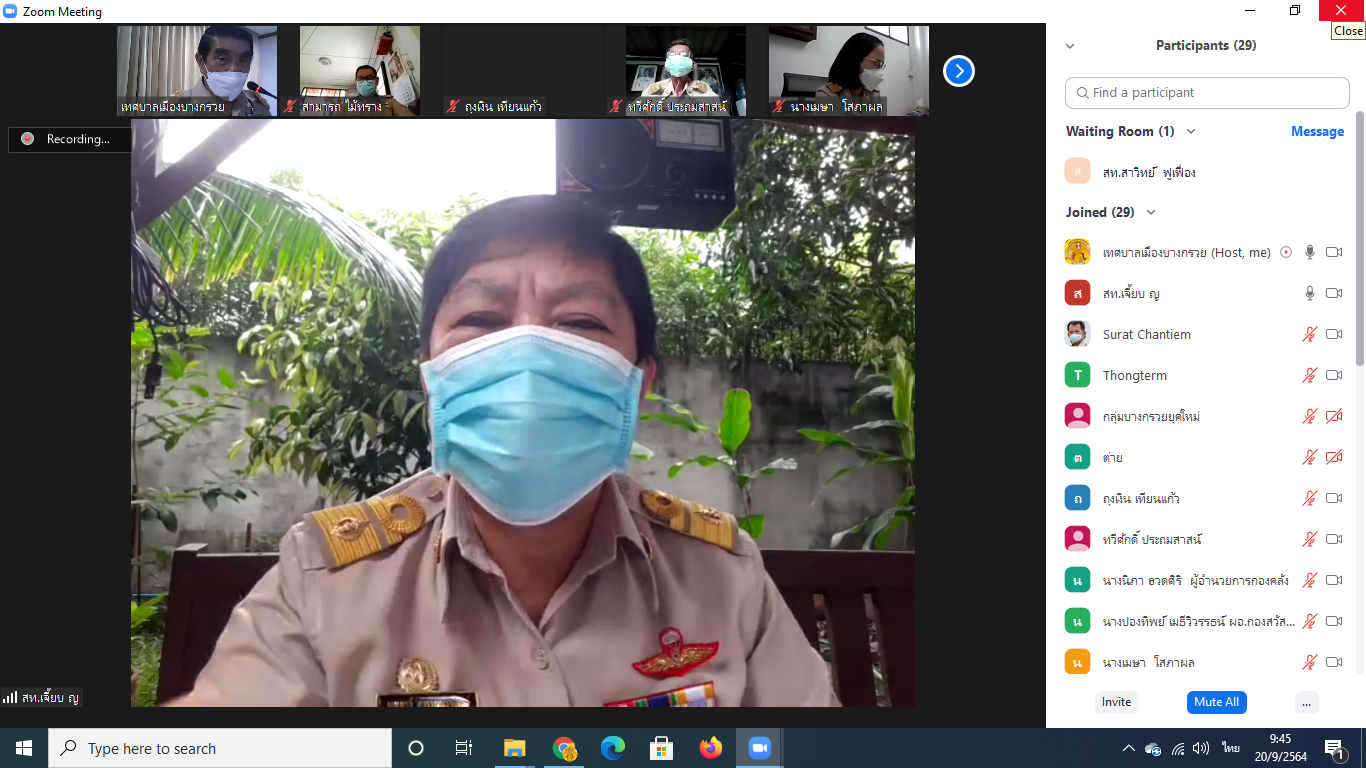Collapse the Participants panel chevron
This screenshot has height=768, width=1366.
coord(1070,46)
